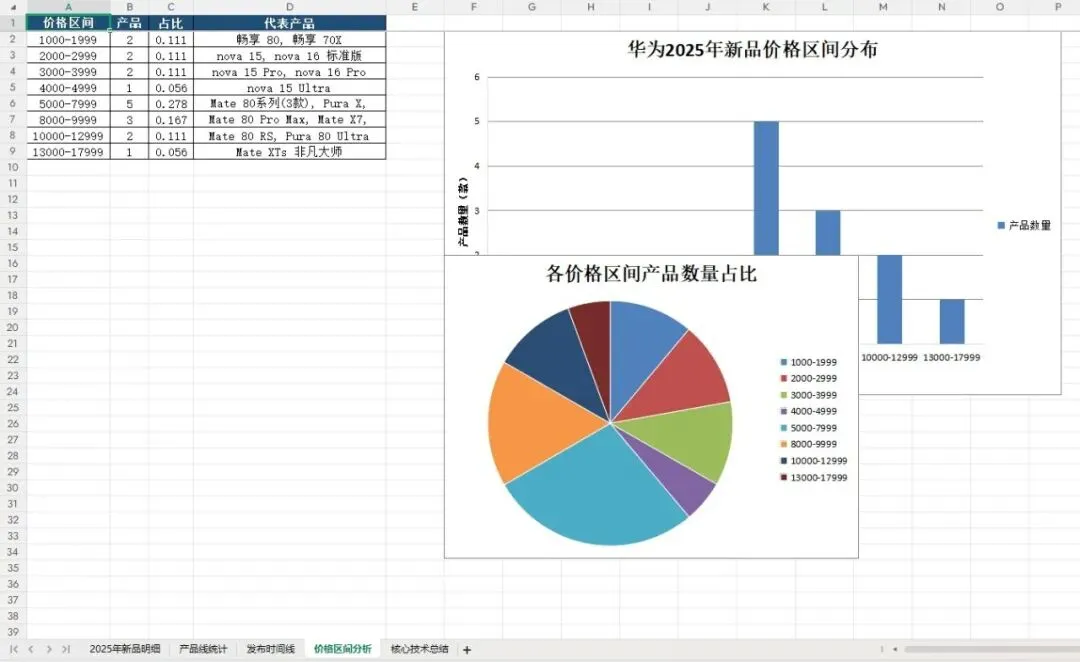Viewport: 1080px width, 662px height.
Task: Jump to last sheet with navigation arrow
Action: (66, 649)
